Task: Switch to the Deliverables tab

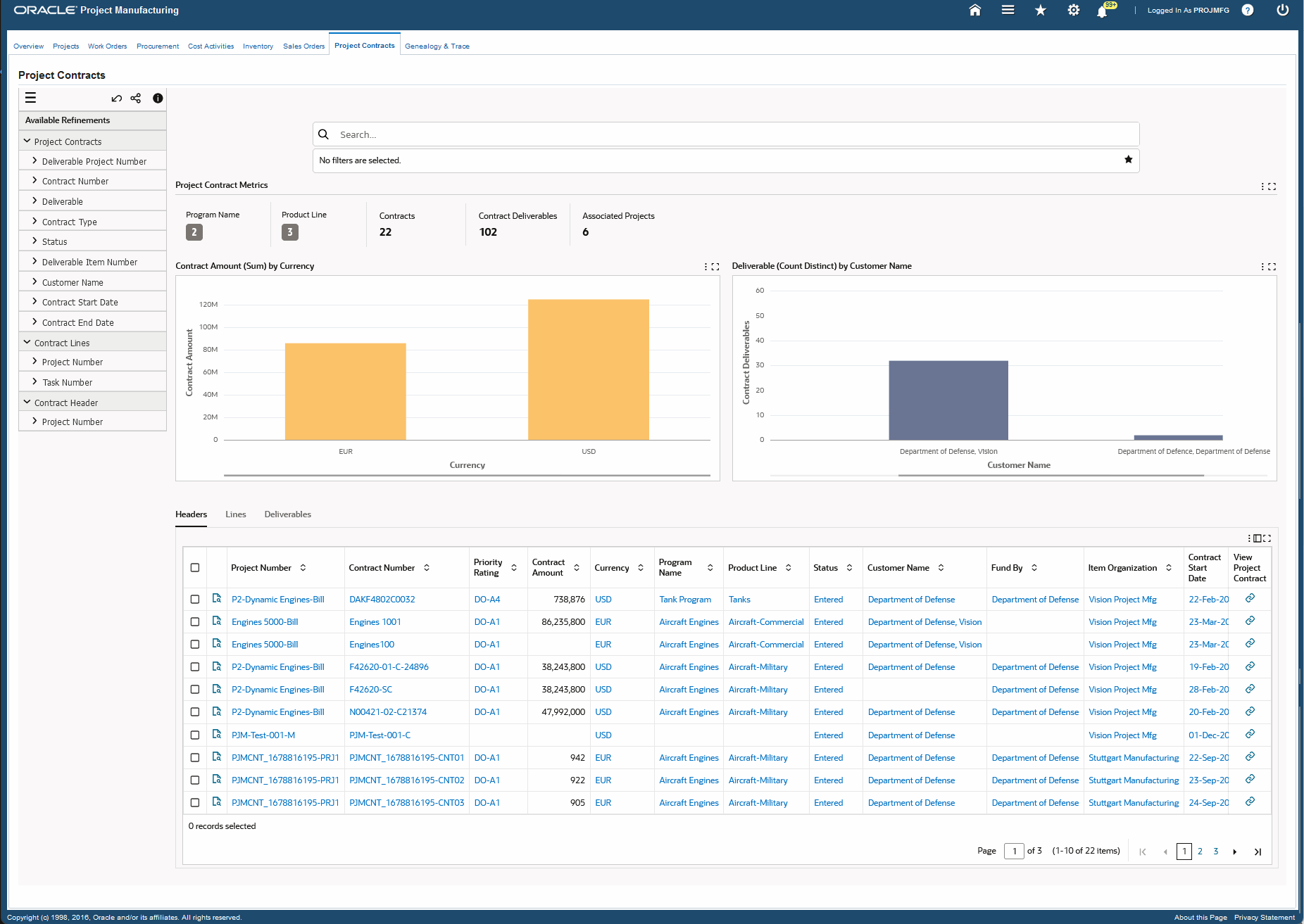Action: (x=288, y=514)
